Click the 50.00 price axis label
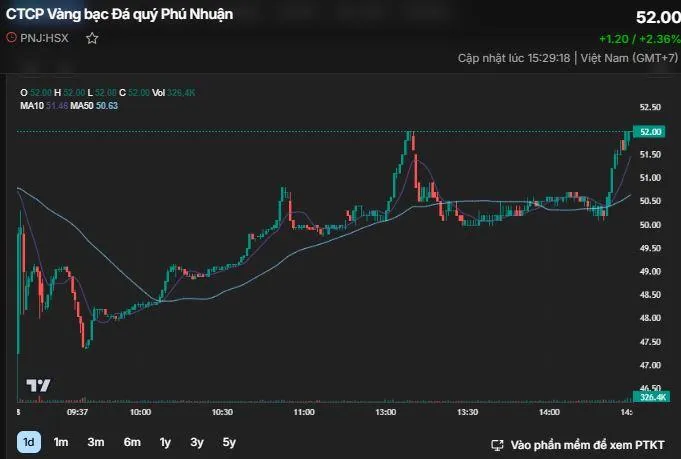The image size is (681, 459). (x=650, y=225)
